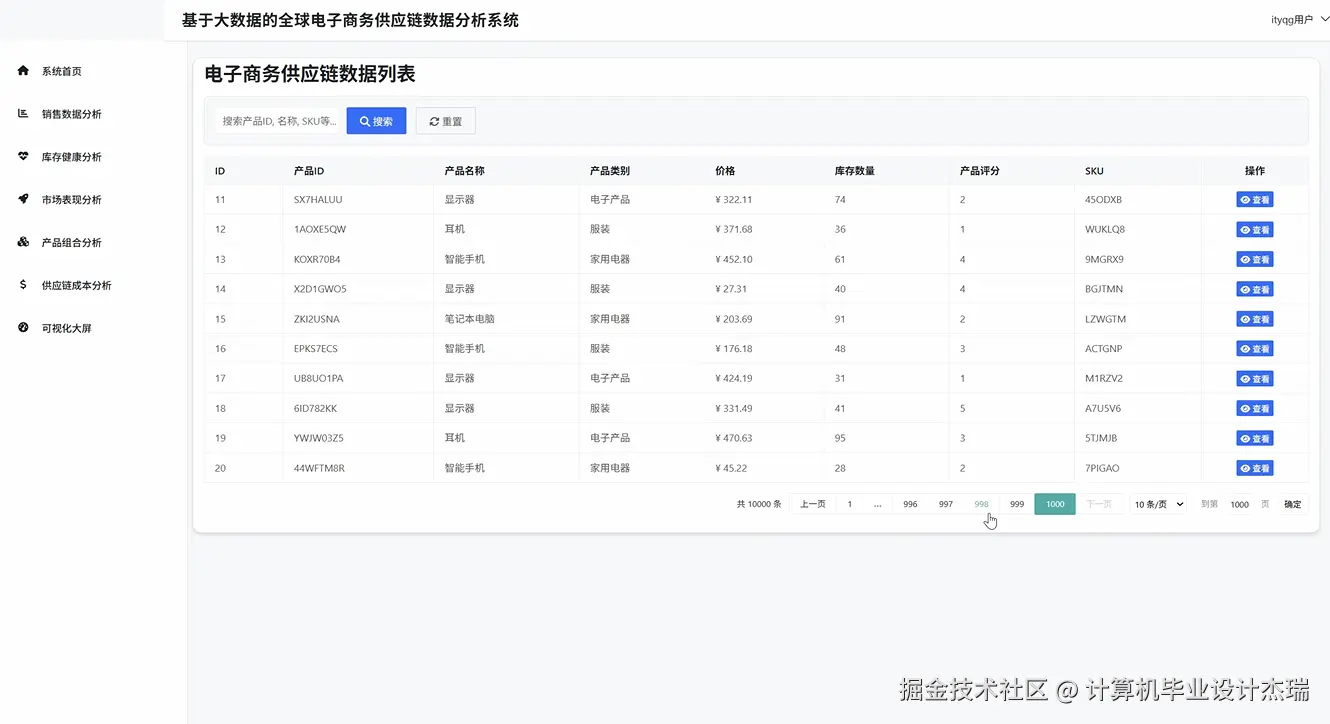Go to page 998
1330x724 pixels.
981,504
